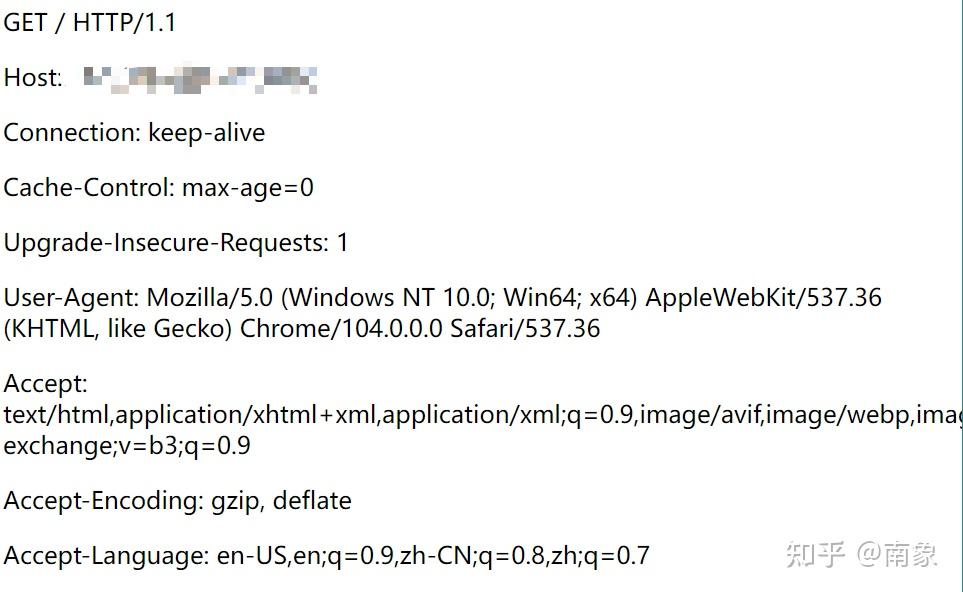Click the AppleWebKit/537.36 text

coord(763,298)
